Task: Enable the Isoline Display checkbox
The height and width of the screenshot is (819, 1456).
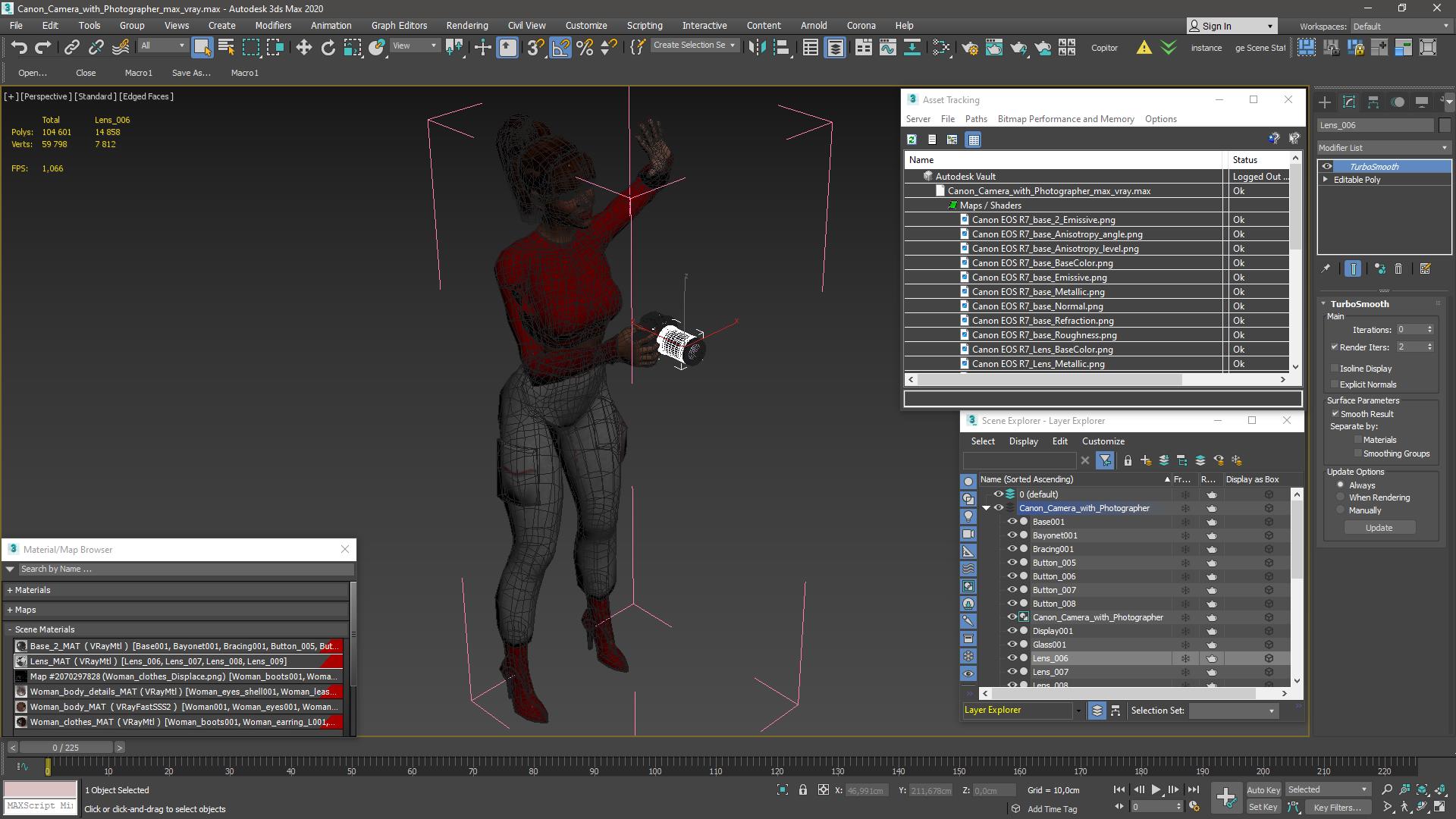Action: pyautogui.click(x=1335, y=369)
